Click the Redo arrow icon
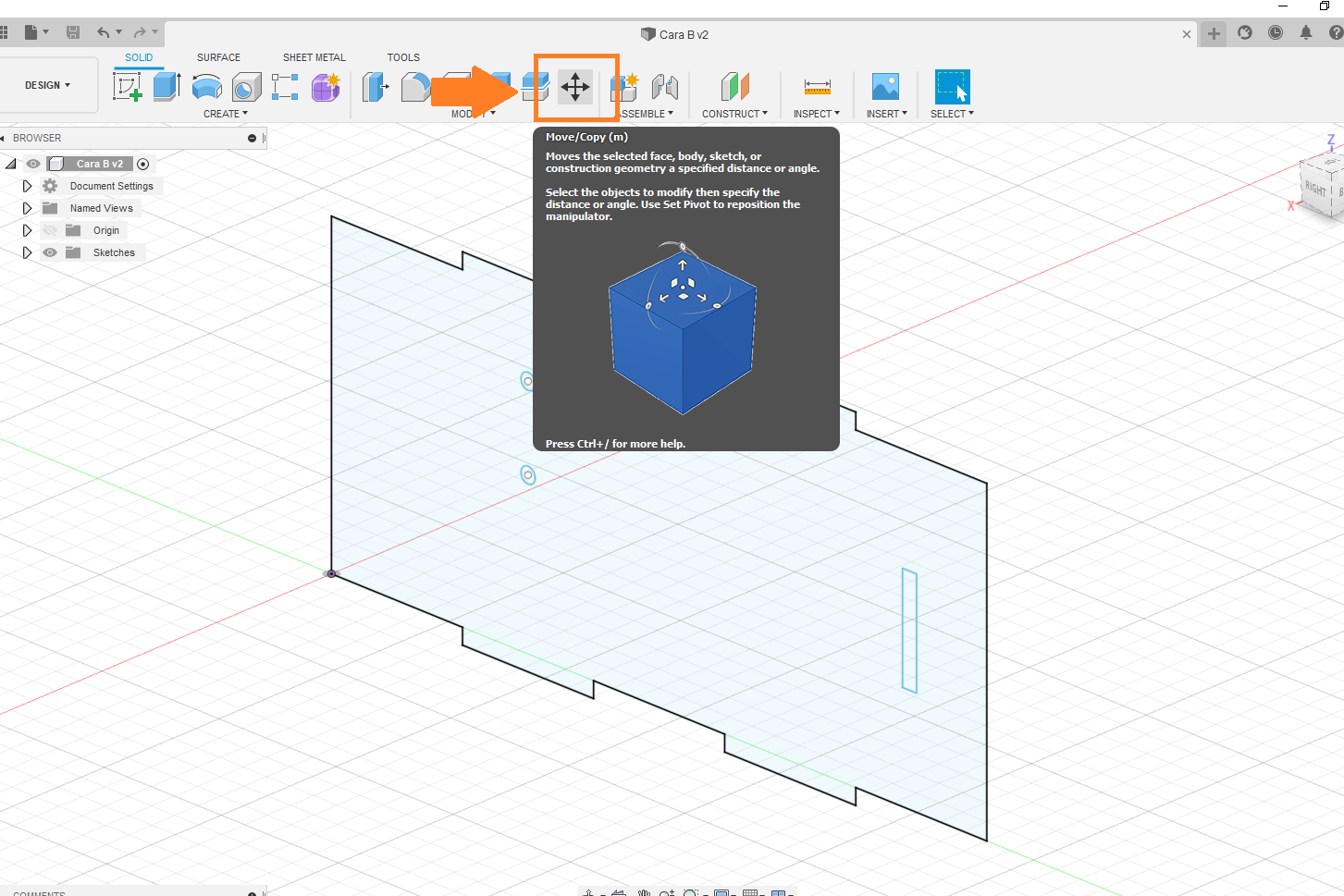Image resolution: width=1344 pixels, height=896 pixels. click(140, 33)
